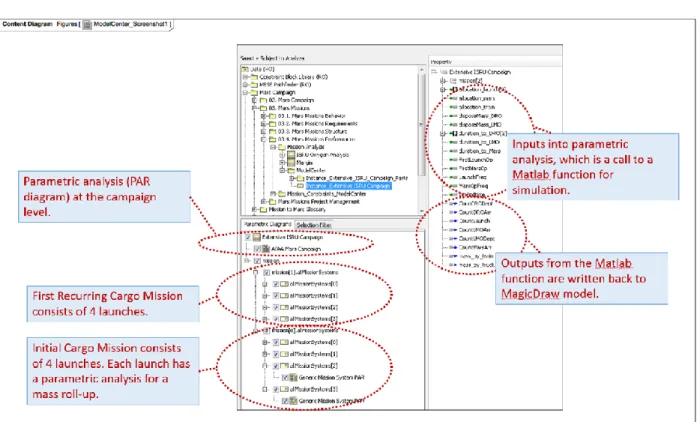This screenshot has height=422, width=700.
Task: Switch to the Selection Filter tab
Action: [314, 225]
